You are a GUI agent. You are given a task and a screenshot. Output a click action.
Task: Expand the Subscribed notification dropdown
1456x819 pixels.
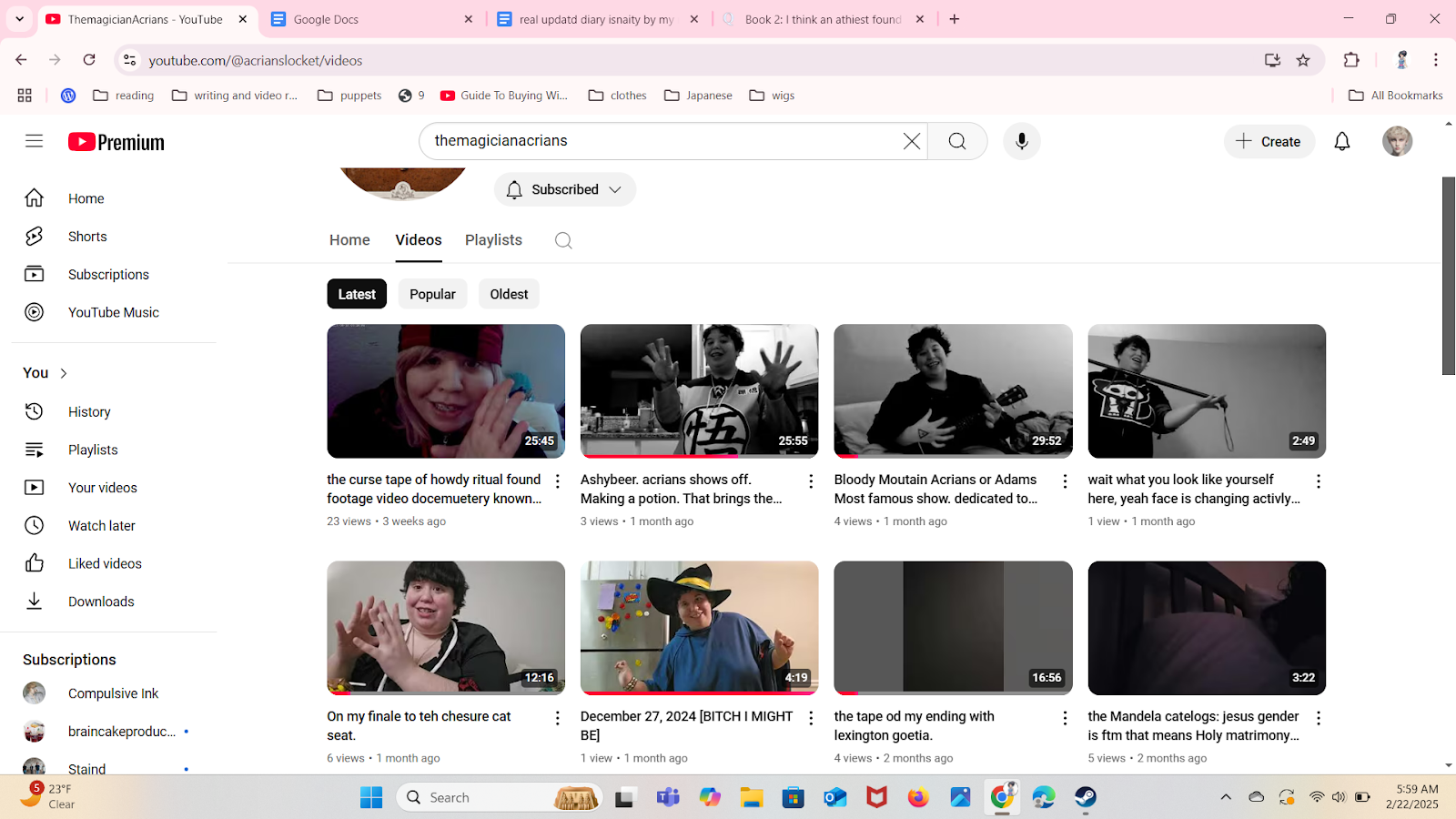(565, 189)
